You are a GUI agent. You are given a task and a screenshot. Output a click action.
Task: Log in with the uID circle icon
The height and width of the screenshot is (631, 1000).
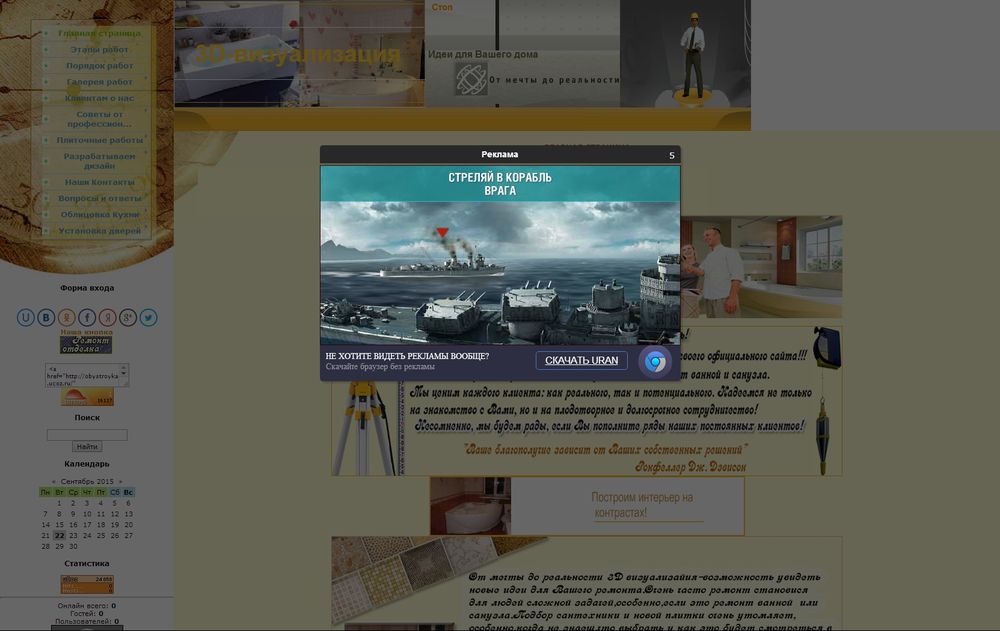coord(26,317)
